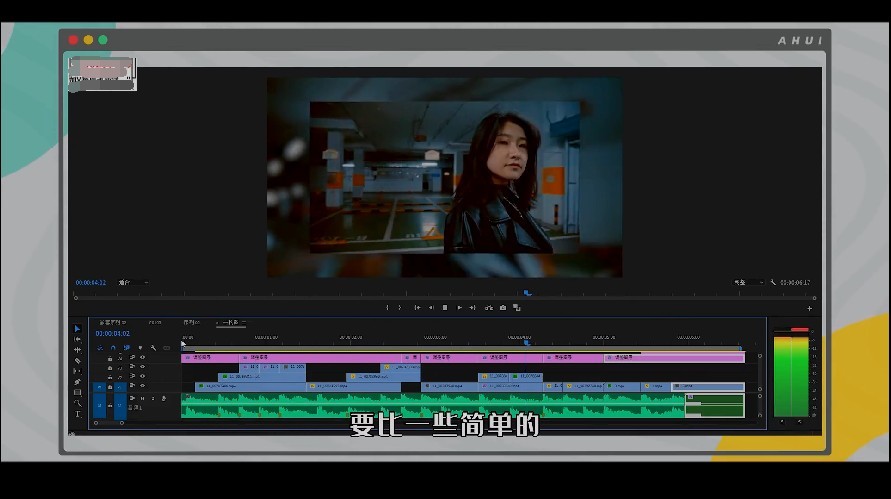The image size is (891, 499).
Task: Click the timeline blue playhead marker
Action: [527, 343]
